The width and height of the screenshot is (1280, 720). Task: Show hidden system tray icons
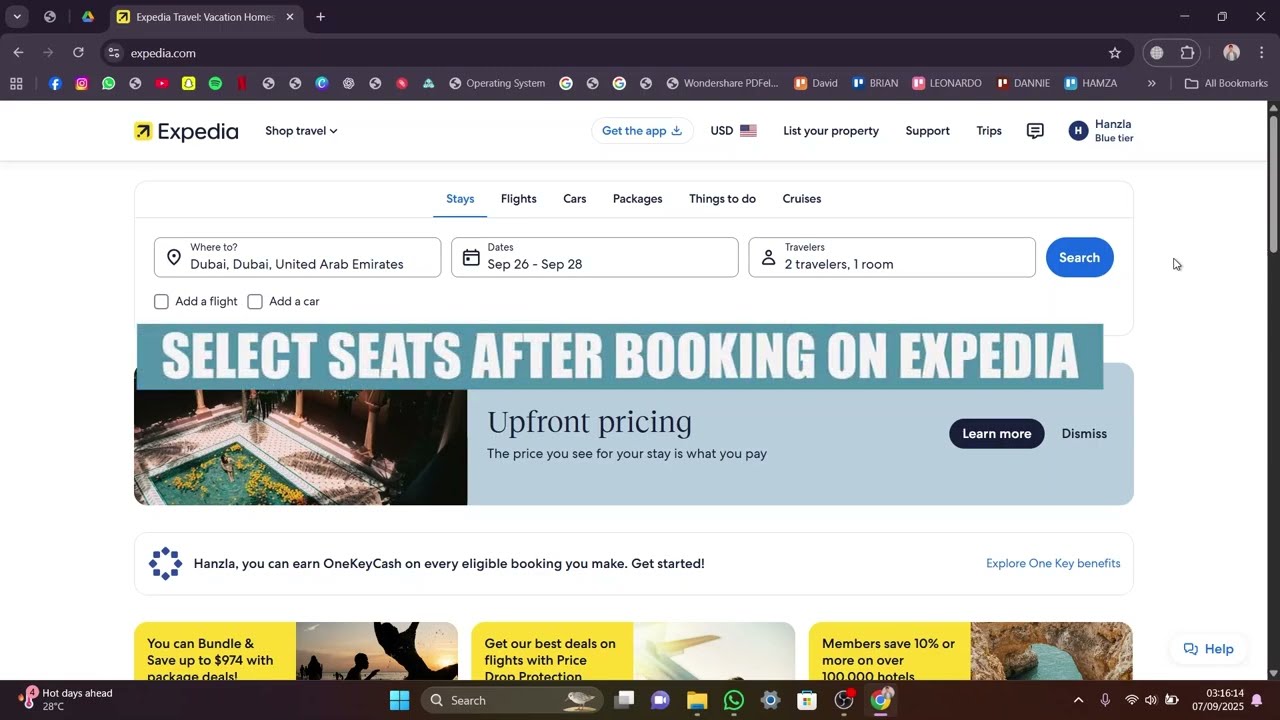click(x=1078, y=700)
